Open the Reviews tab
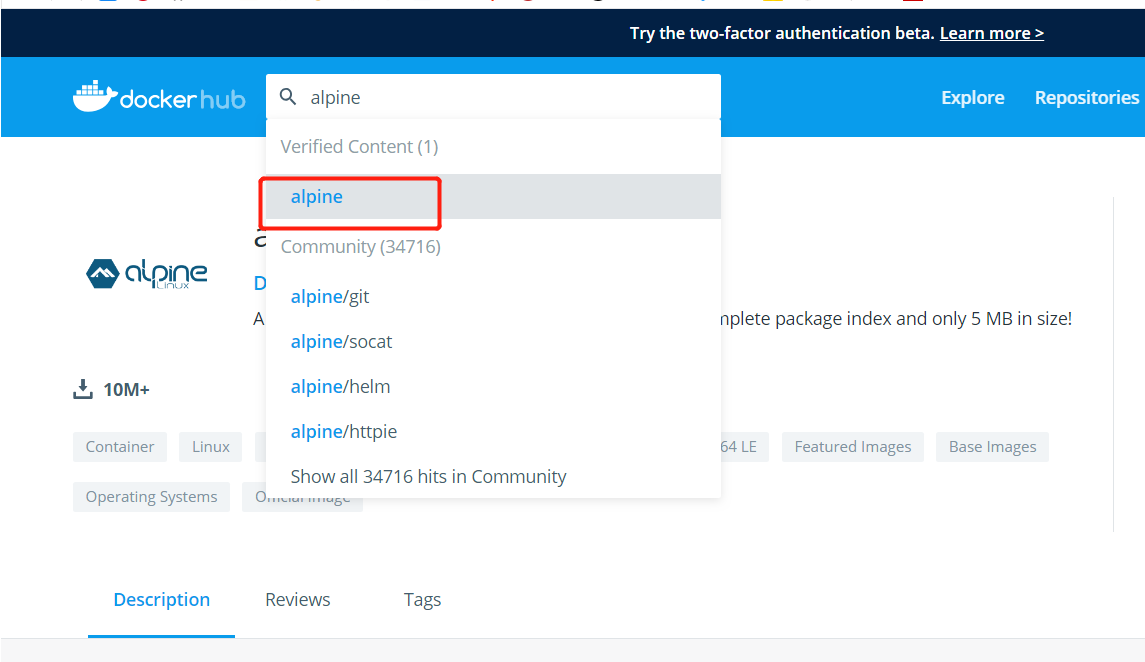This screenshot has width=1145, height=662. click(x=297, y=600)
